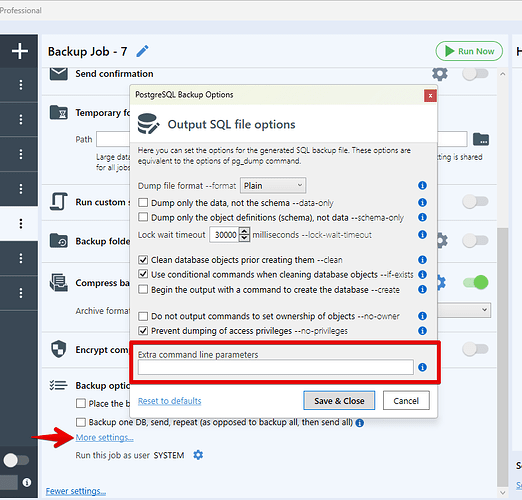Click info icon beside Extra command line parameters

click(x=422, y=367)
